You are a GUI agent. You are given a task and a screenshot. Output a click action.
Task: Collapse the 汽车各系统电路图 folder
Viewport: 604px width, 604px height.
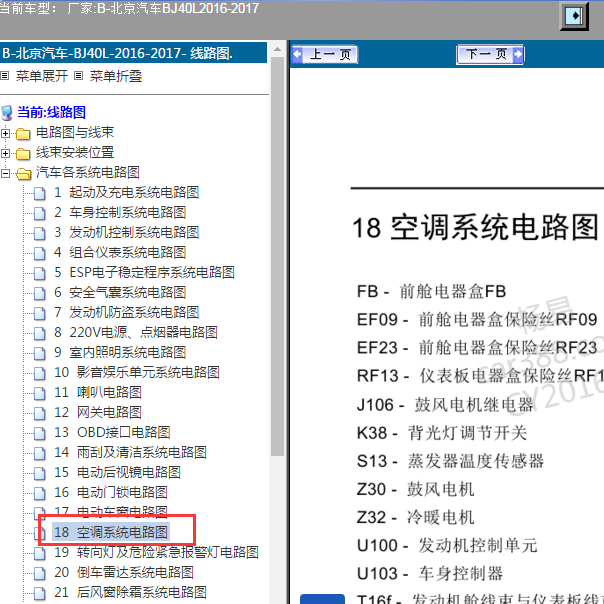click(5, 173)
